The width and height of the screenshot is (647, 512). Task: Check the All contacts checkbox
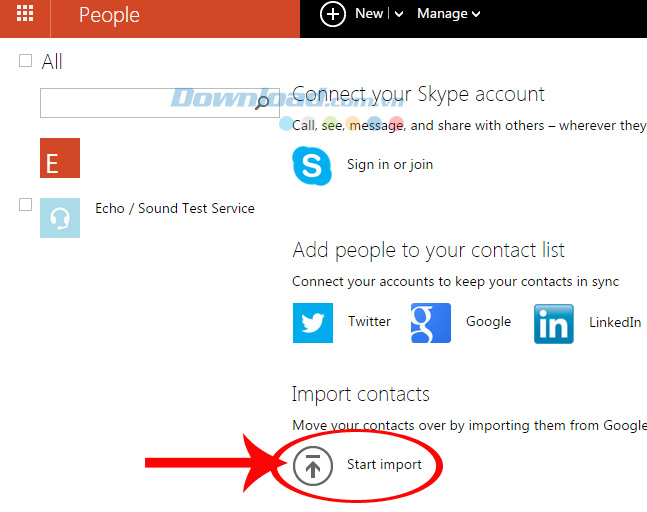[26, 61]
